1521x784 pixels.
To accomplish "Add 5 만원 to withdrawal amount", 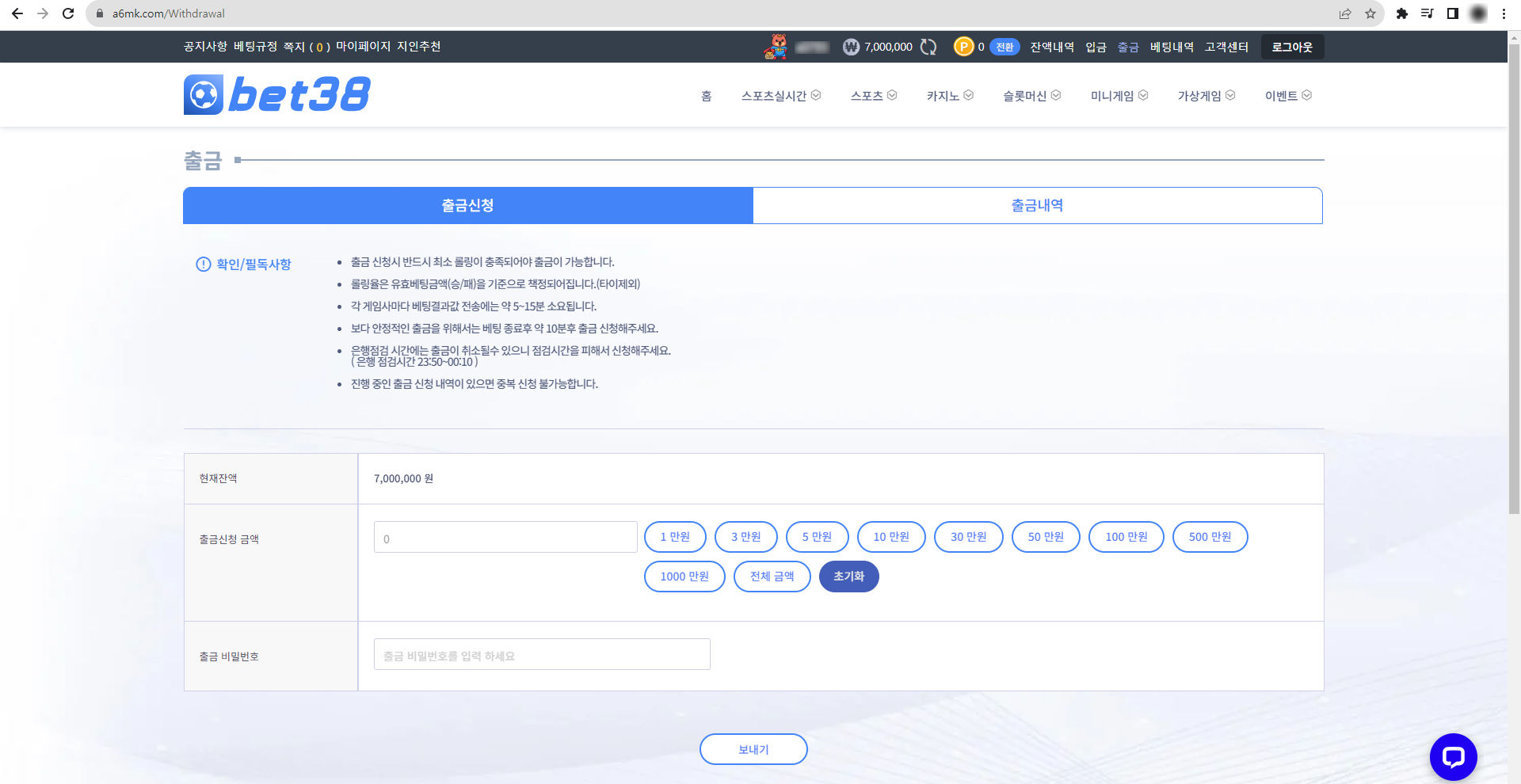I will [817, 537].
